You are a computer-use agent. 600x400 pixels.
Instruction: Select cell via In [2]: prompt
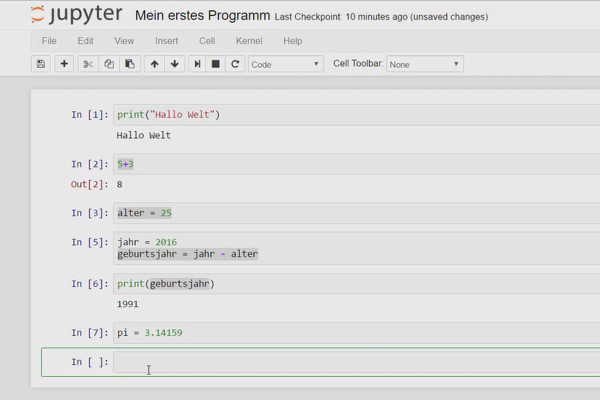click(x=90, y=164)
